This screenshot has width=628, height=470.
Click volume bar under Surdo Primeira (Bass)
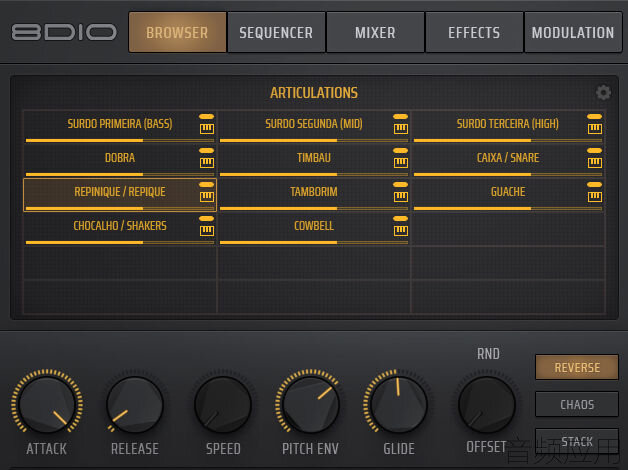pos(120,141)
